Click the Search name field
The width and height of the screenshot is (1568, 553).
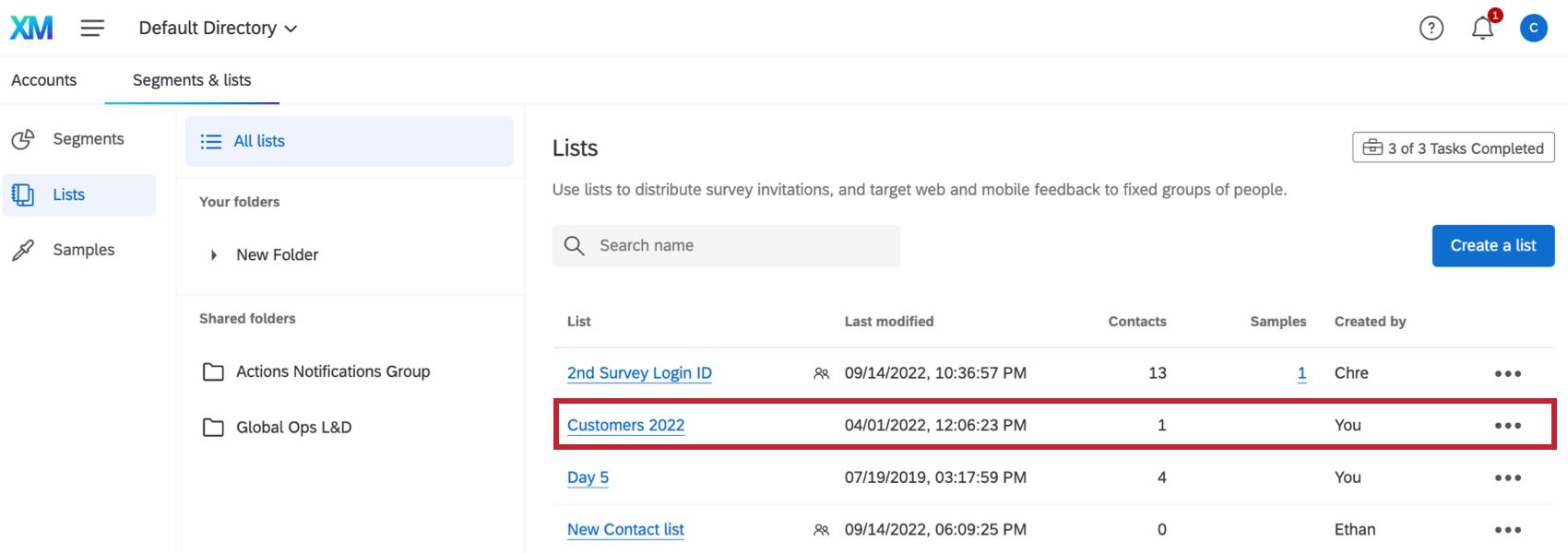tap(738, 246)
